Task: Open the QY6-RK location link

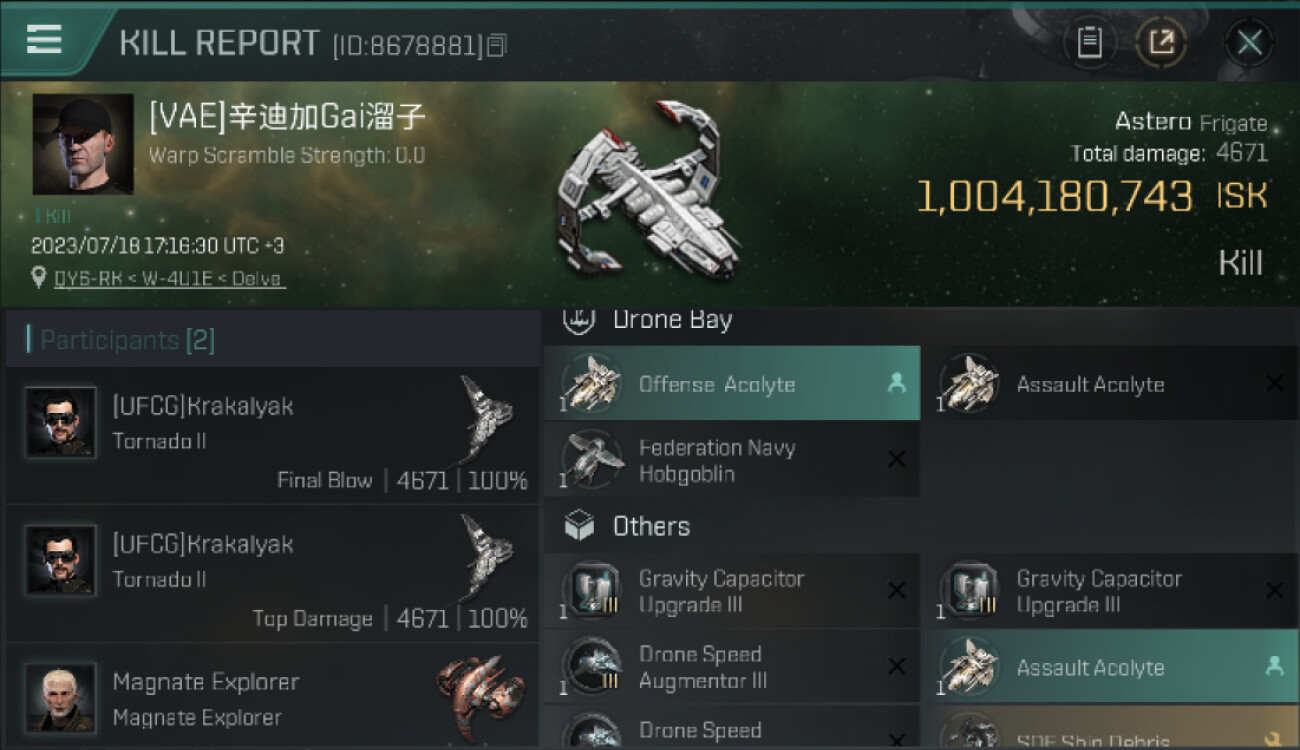Action: [170, 278]
